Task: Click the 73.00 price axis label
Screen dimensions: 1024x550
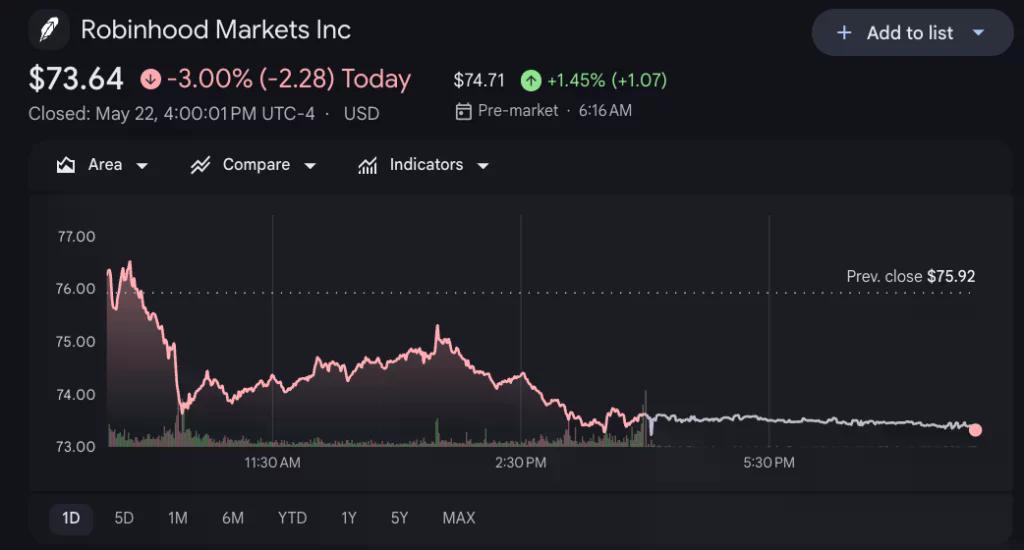Action: tap(76, 447)
